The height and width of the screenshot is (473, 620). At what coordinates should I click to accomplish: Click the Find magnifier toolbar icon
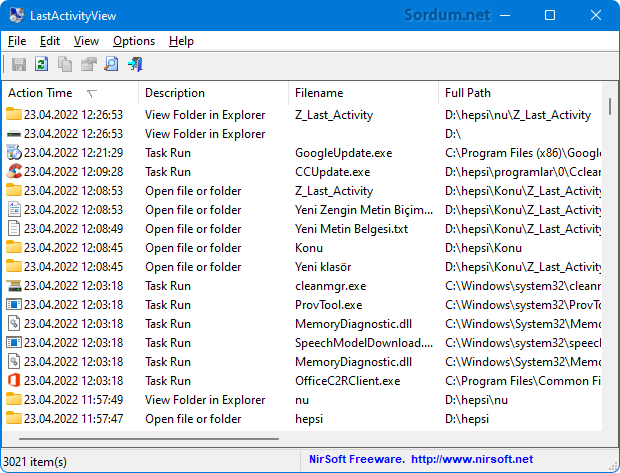pos(112,64)
